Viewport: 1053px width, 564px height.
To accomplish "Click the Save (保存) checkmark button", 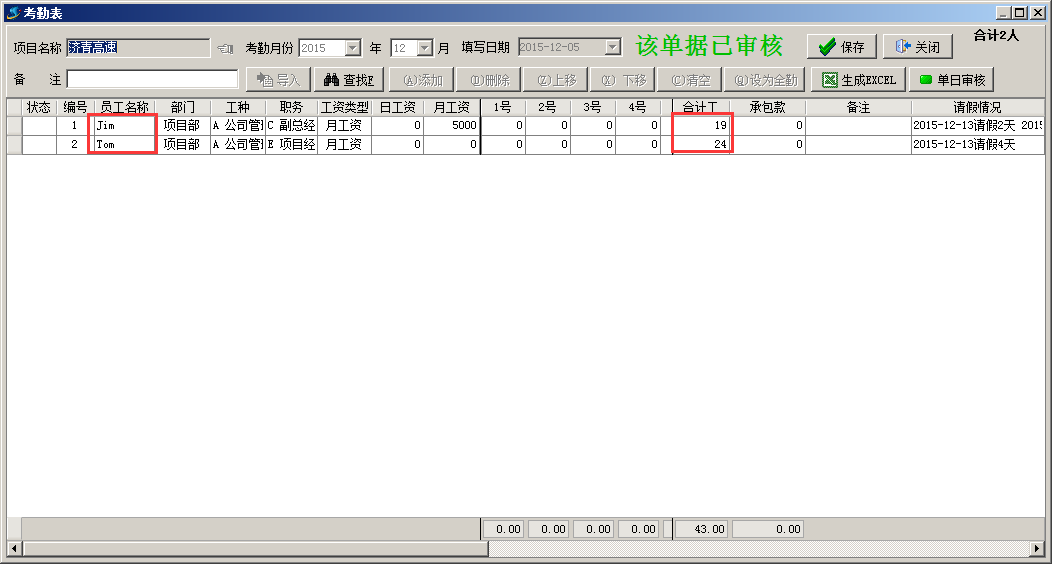I will coord(841,47).
